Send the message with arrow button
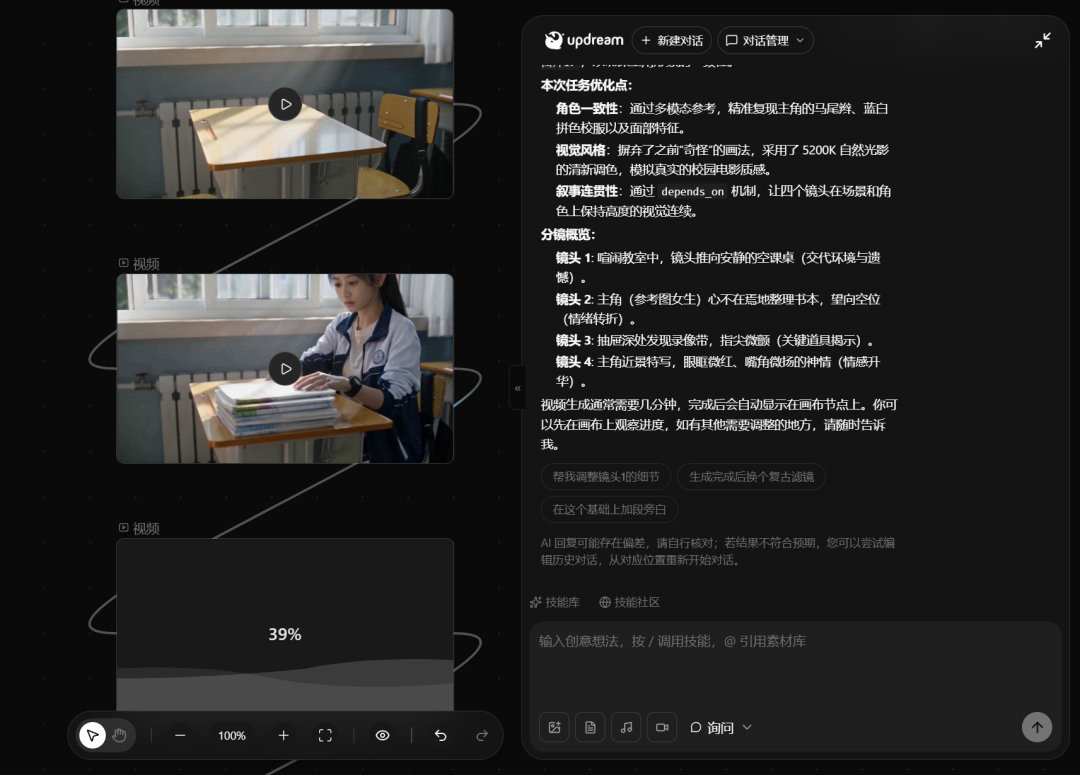1080x775 pixels. point(1037,727)
